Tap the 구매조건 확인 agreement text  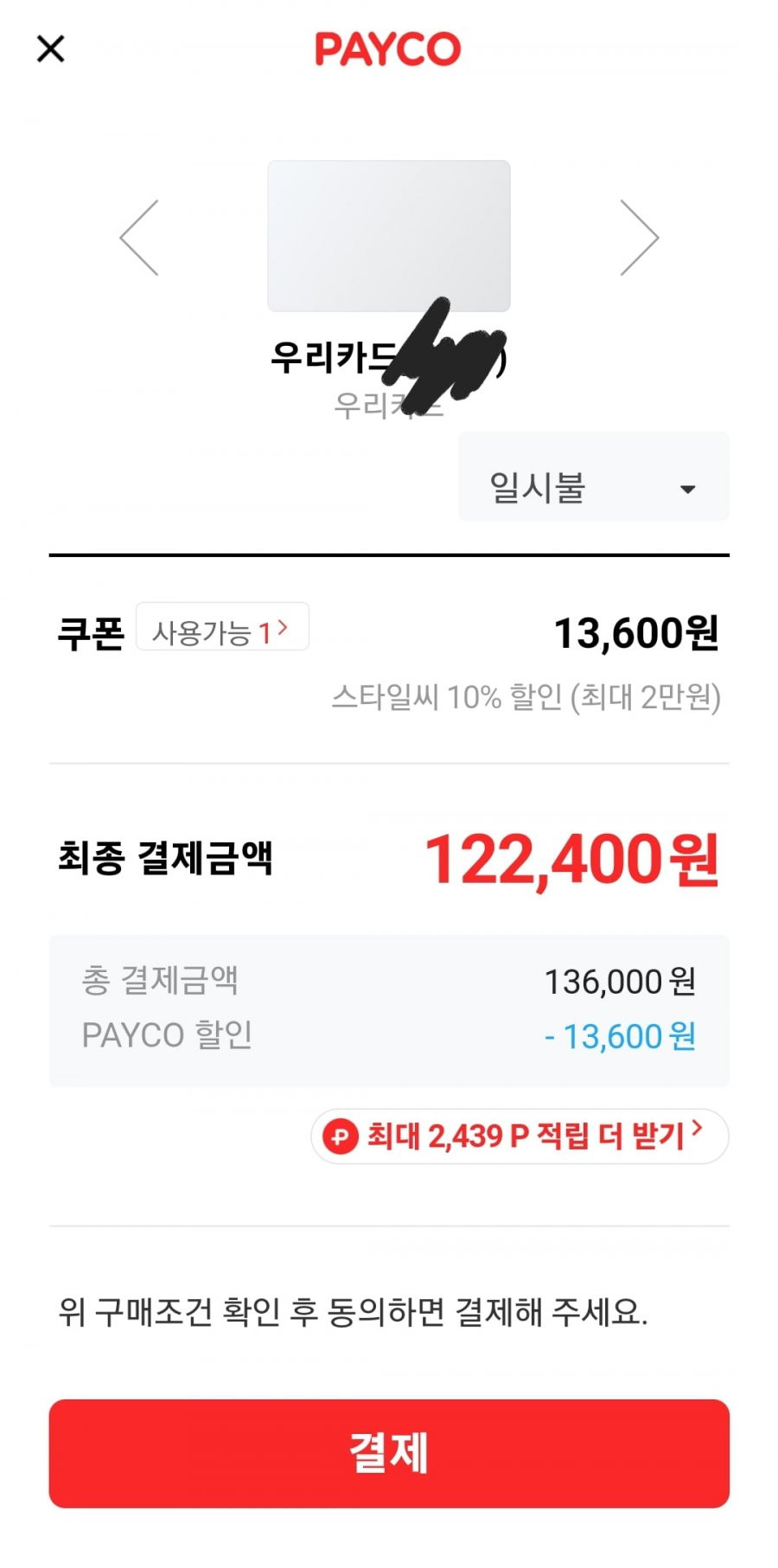click(353, 1312)
